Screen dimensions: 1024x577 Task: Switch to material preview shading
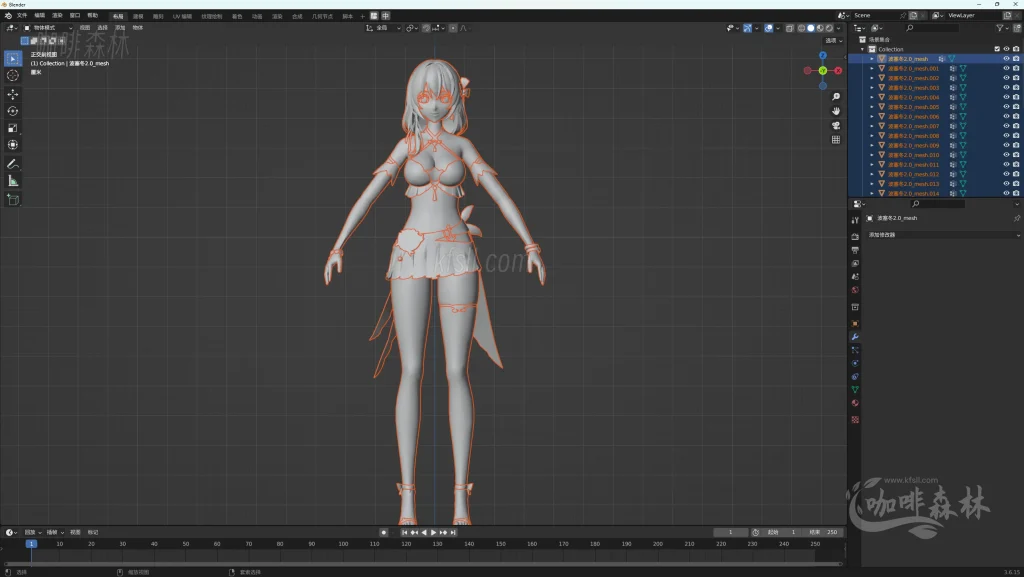(820, 28)
